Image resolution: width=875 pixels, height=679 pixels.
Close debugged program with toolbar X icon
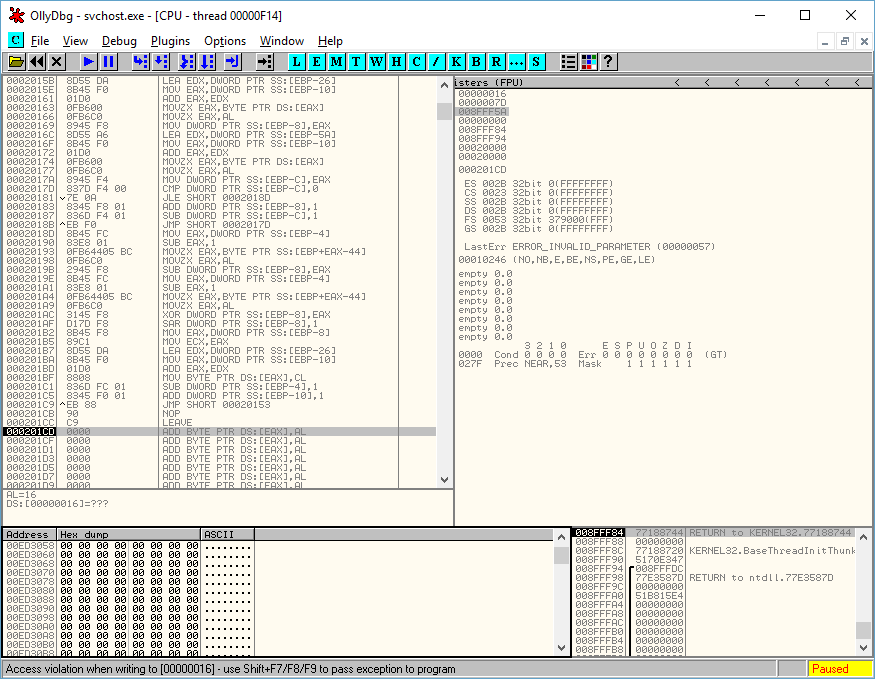point(56,61)
